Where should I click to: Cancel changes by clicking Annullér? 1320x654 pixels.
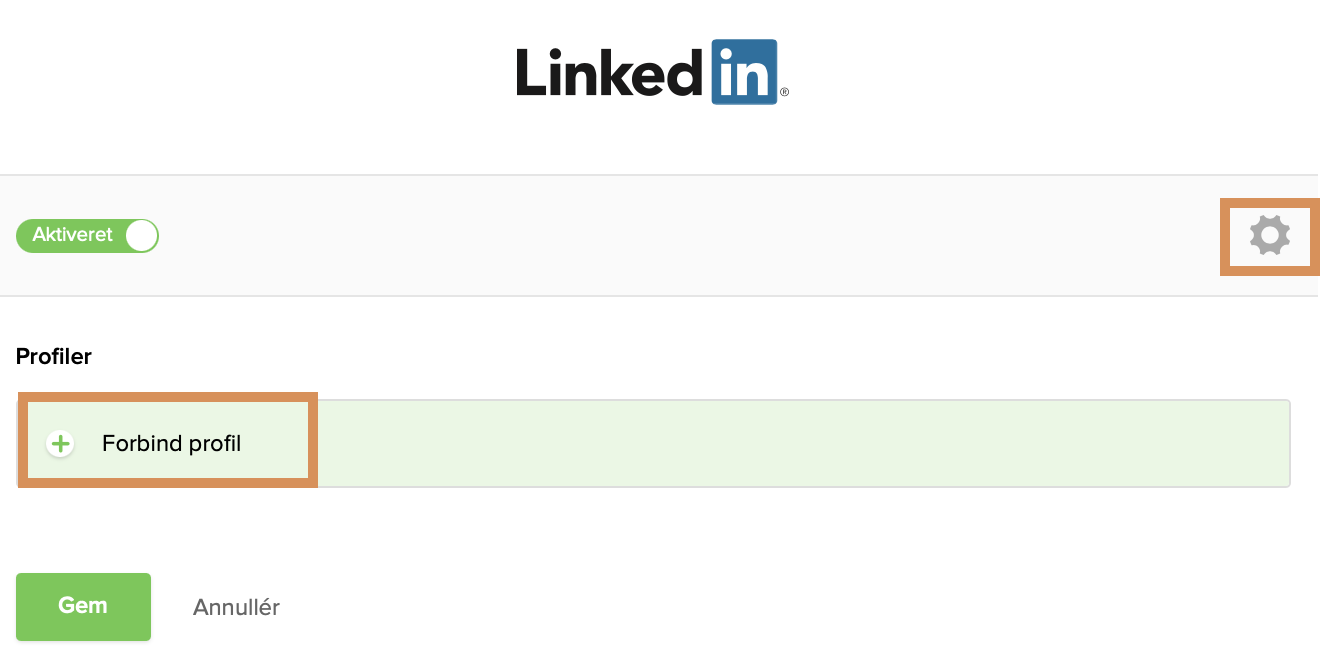pyautogui.click(x=236, y=606)
